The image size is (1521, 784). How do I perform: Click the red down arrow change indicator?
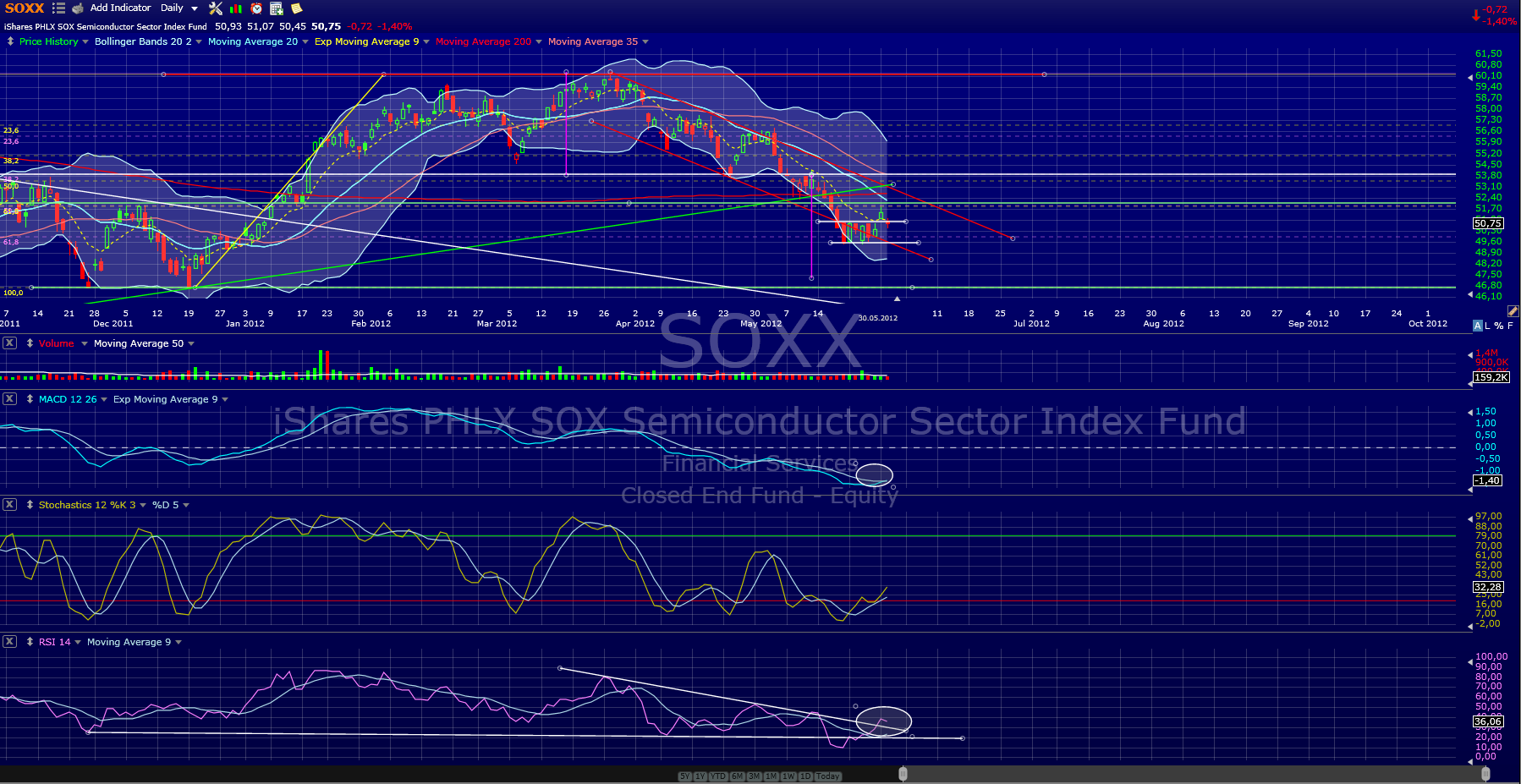click(x=1476, y=15)
